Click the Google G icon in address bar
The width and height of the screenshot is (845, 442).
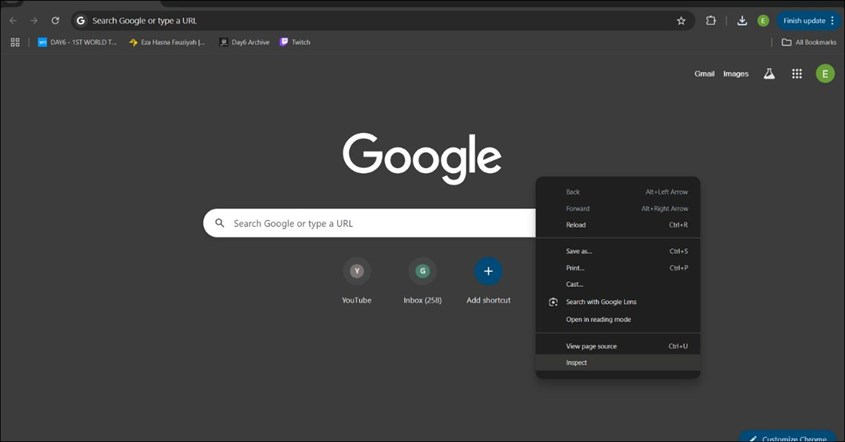81,20
